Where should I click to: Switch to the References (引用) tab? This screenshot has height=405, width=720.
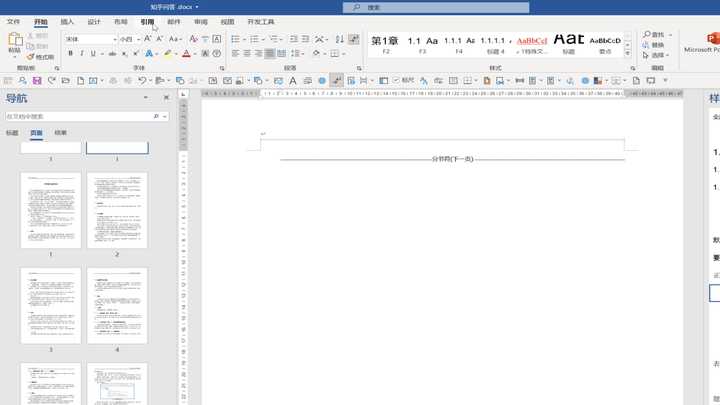coord(147,22)
